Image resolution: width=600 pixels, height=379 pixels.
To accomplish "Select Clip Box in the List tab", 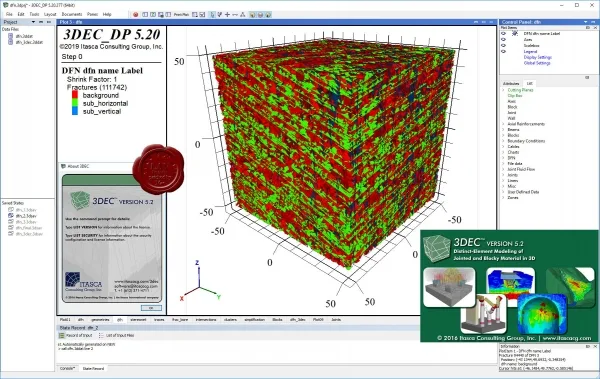I will pos(515,96).
